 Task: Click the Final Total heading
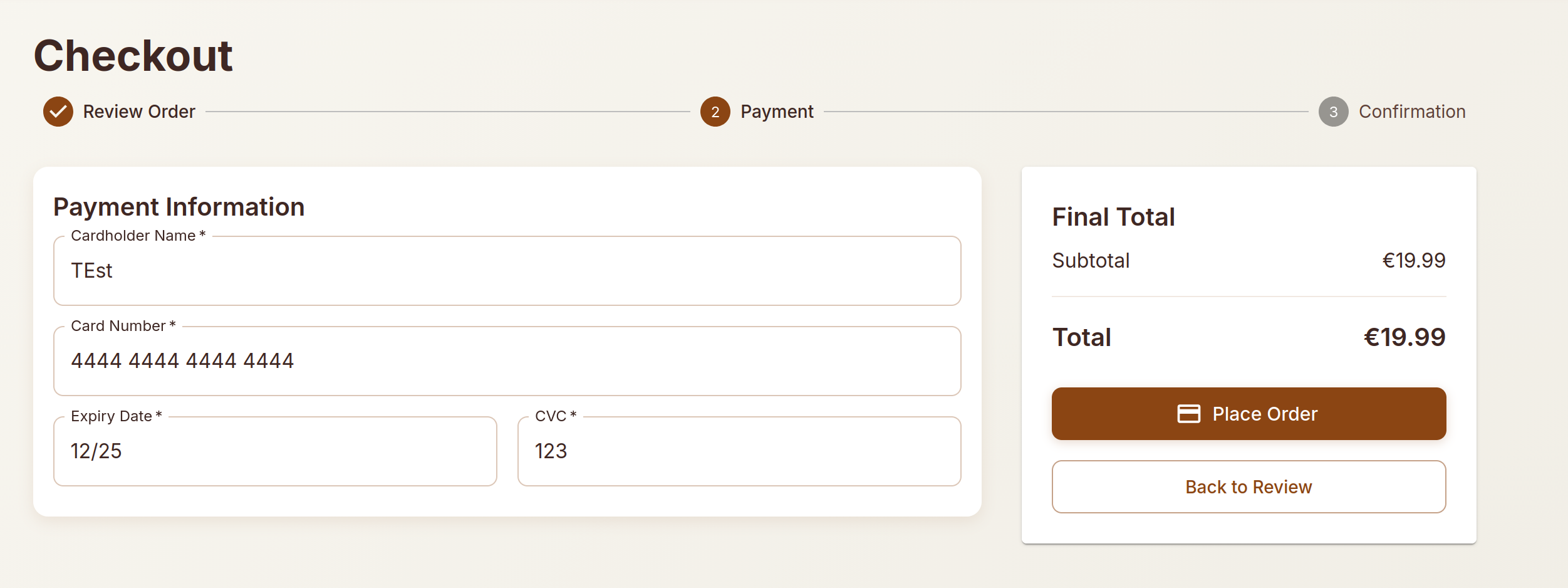pyautogui.click(x=1113, y=217)
